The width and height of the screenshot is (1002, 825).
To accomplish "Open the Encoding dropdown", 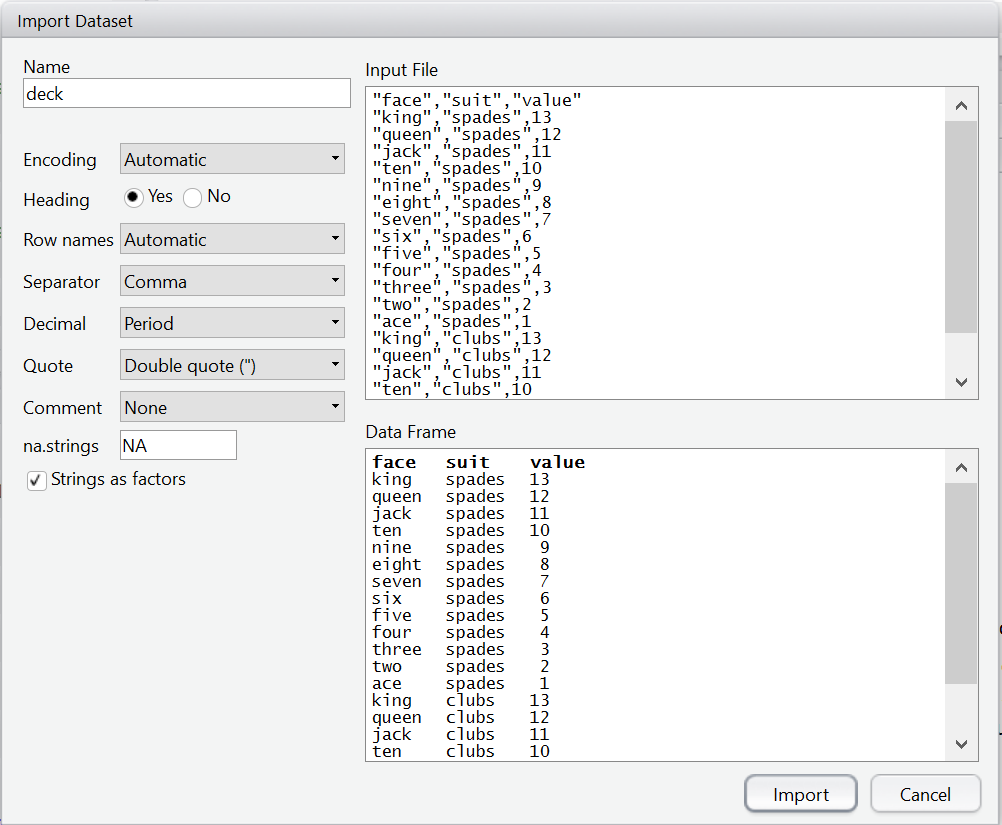I will click(232, 158).
